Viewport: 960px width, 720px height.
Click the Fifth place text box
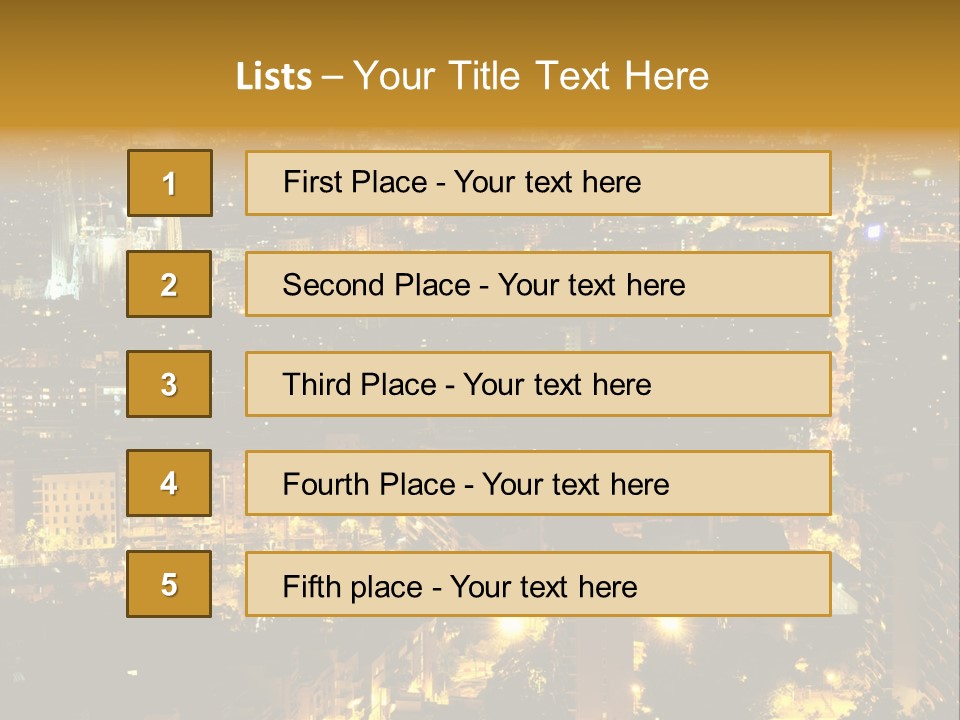click(538, 584)
